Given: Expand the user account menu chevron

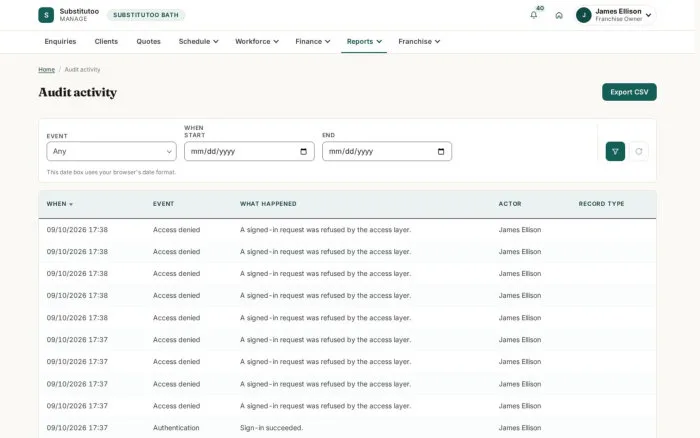Looking at the screenshot, I should (x=648, y=15).
